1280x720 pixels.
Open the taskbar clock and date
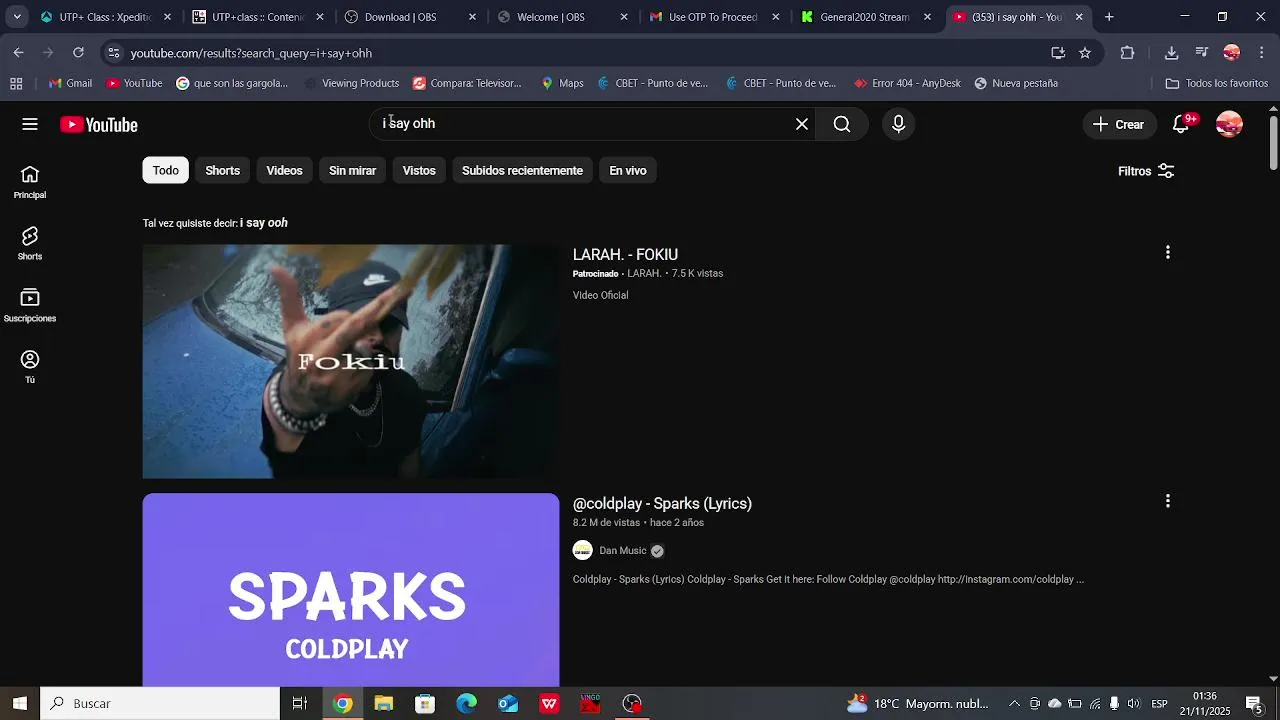point(1204,703)
